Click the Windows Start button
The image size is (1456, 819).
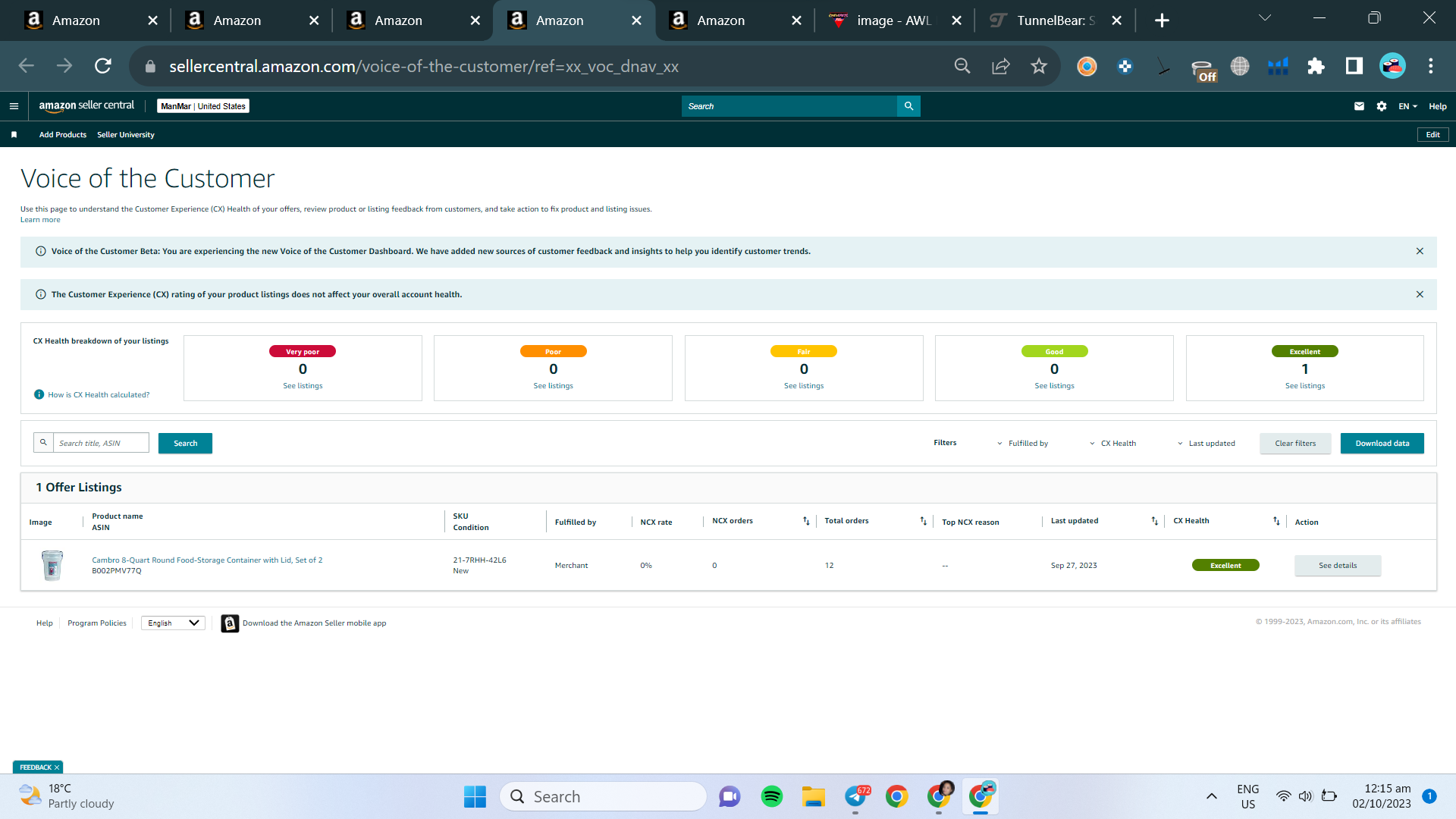click(x=475, y=796)
